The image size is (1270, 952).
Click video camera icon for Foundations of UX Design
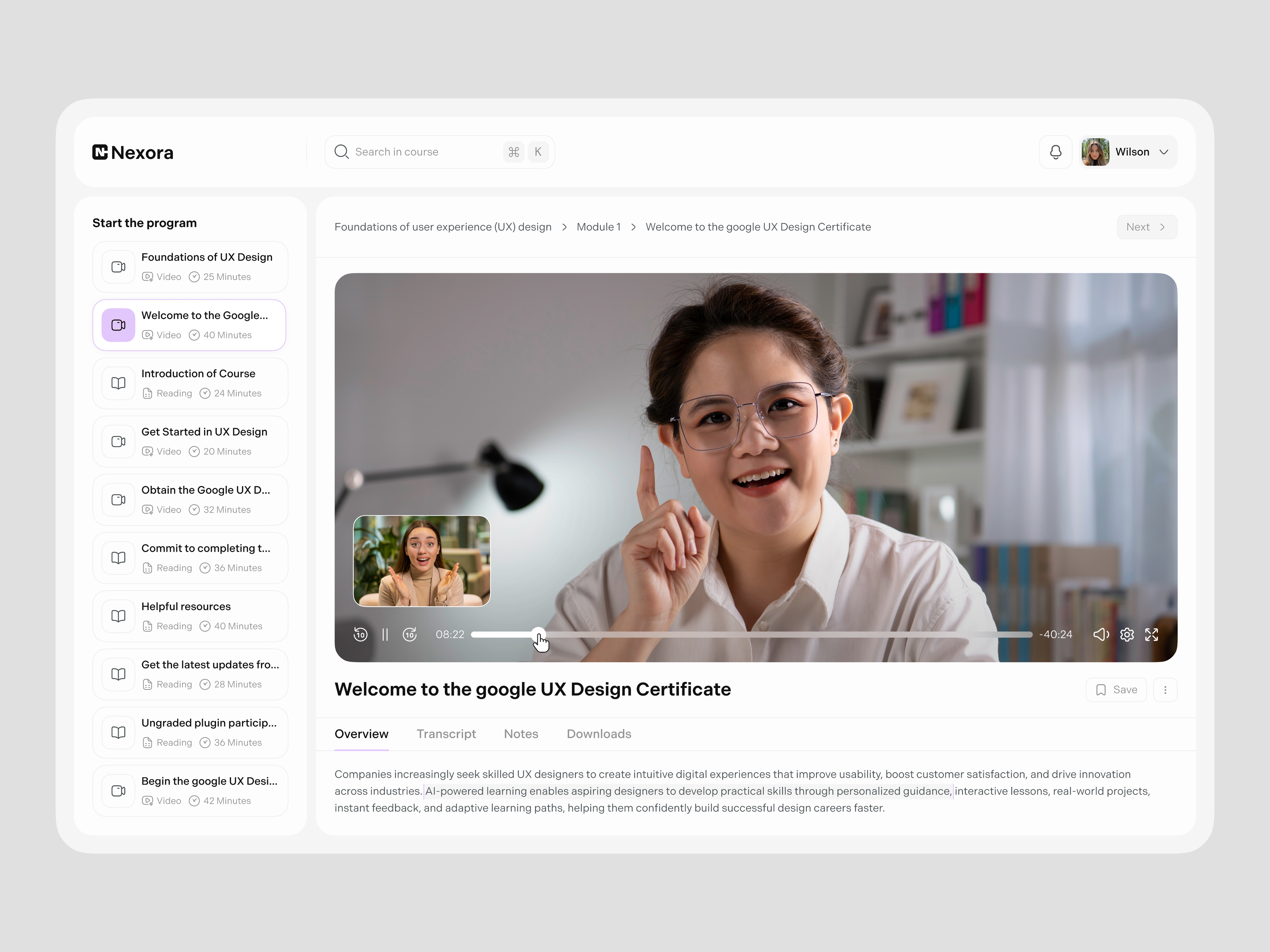tap(118, 267)
